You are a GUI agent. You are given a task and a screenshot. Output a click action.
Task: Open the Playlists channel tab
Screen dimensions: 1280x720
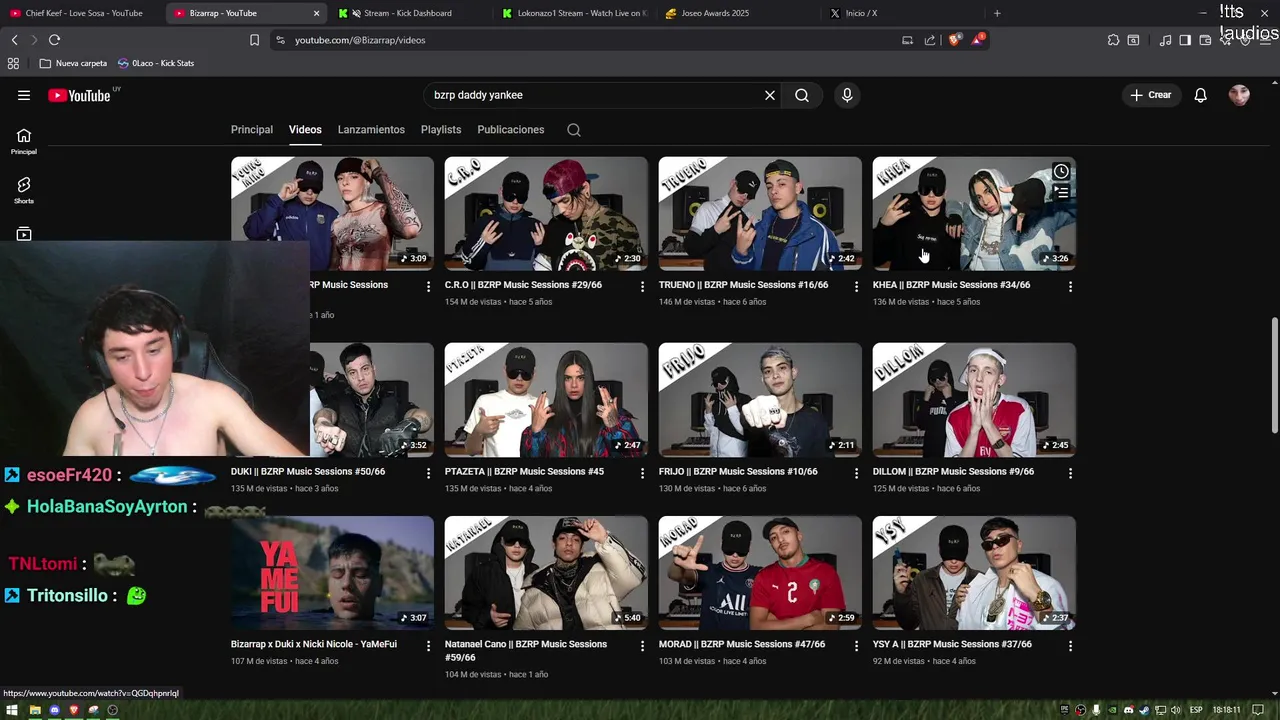(441, 130)
